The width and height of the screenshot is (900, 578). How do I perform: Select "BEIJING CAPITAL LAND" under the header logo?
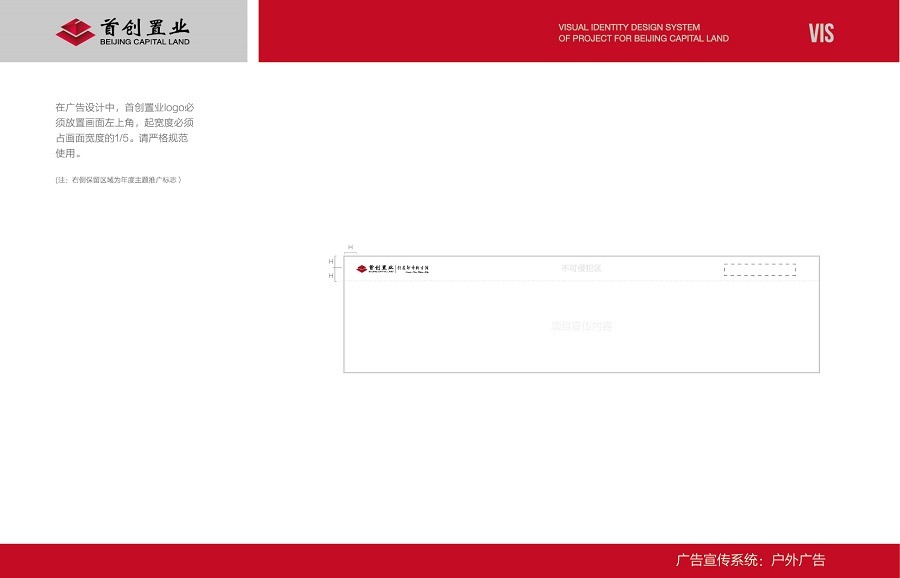tap(145, 42)
